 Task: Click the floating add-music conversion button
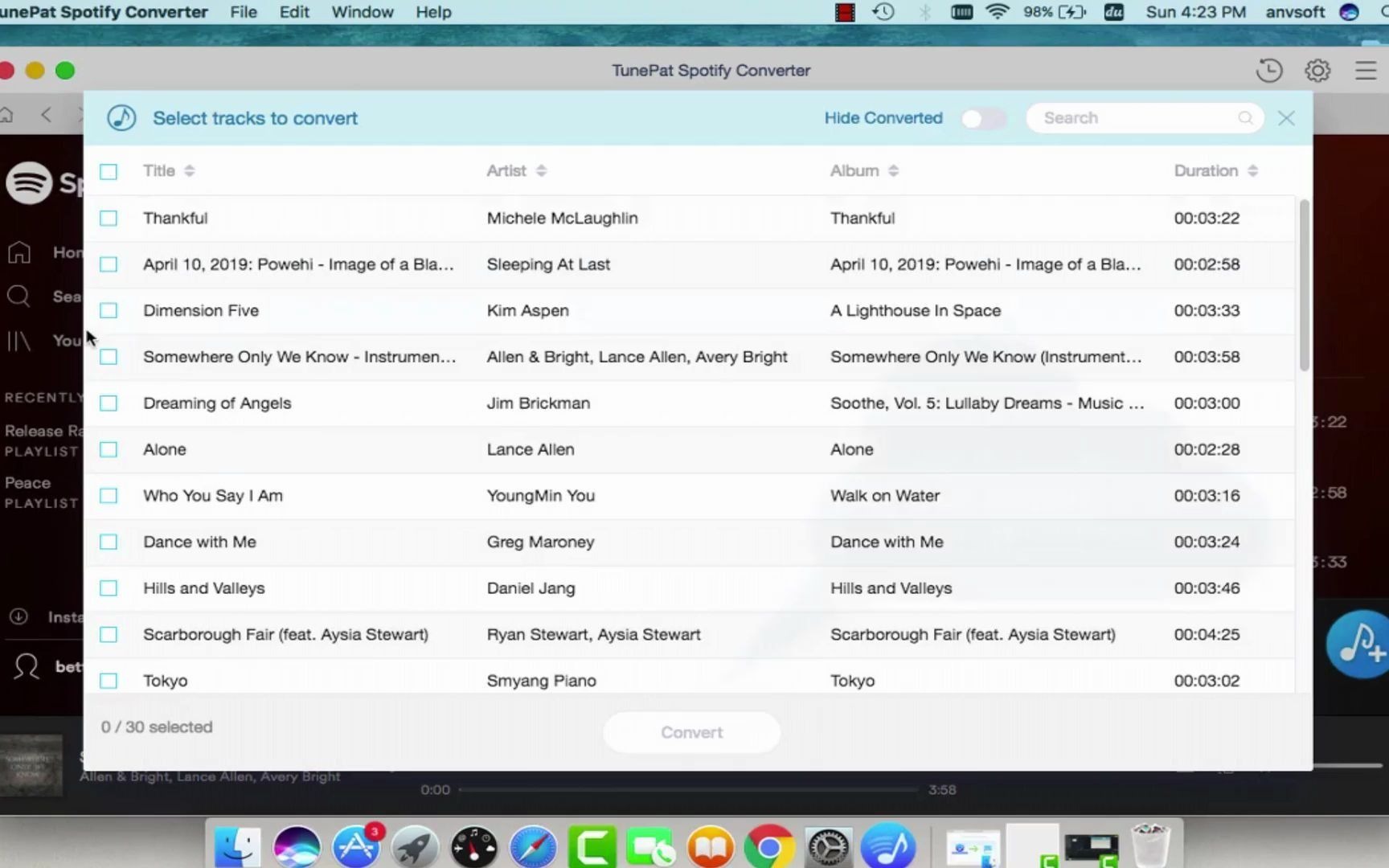[1358, 643]
